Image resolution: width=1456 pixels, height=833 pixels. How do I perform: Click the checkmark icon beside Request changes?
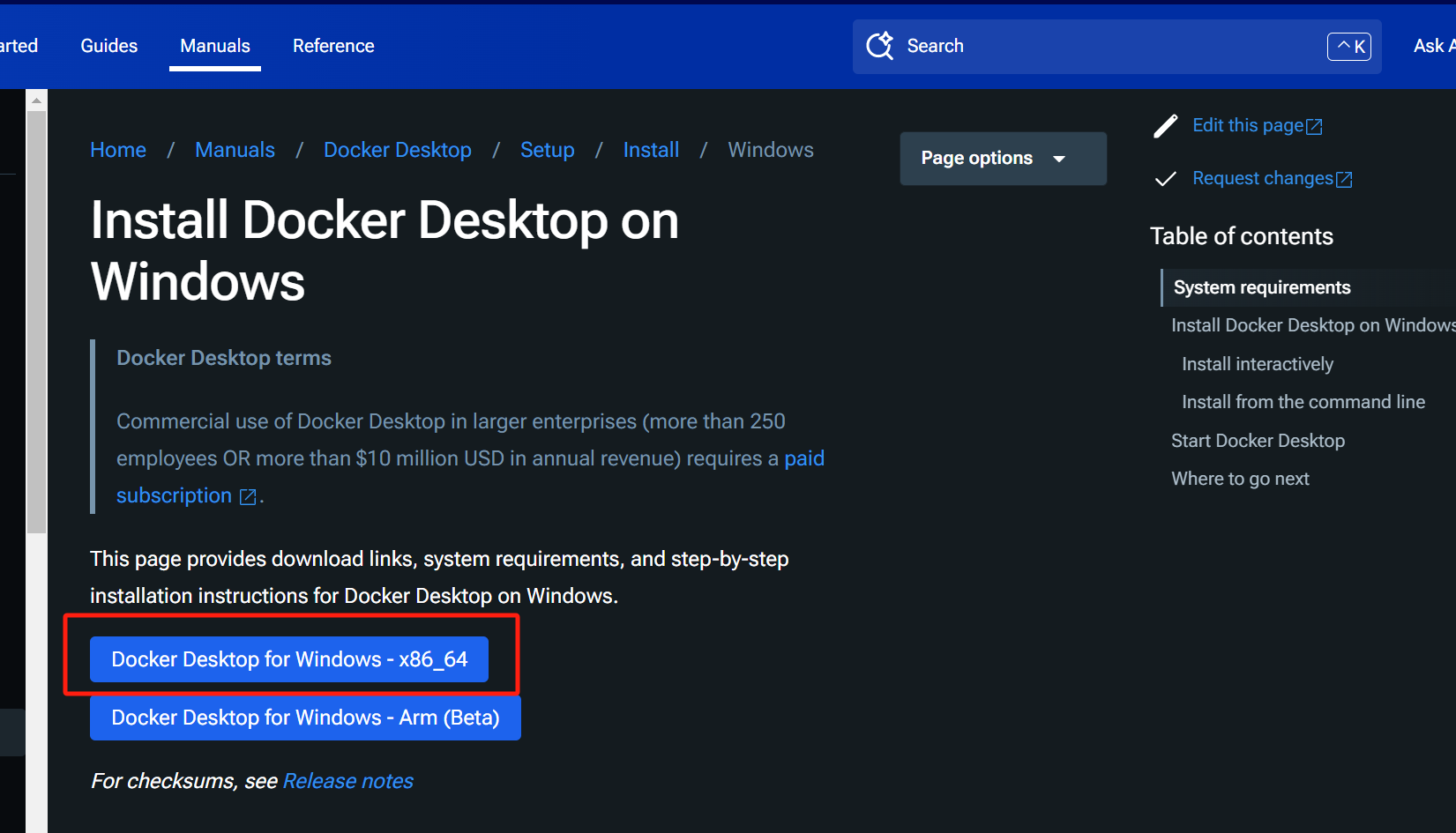(x=1165, y=179)
